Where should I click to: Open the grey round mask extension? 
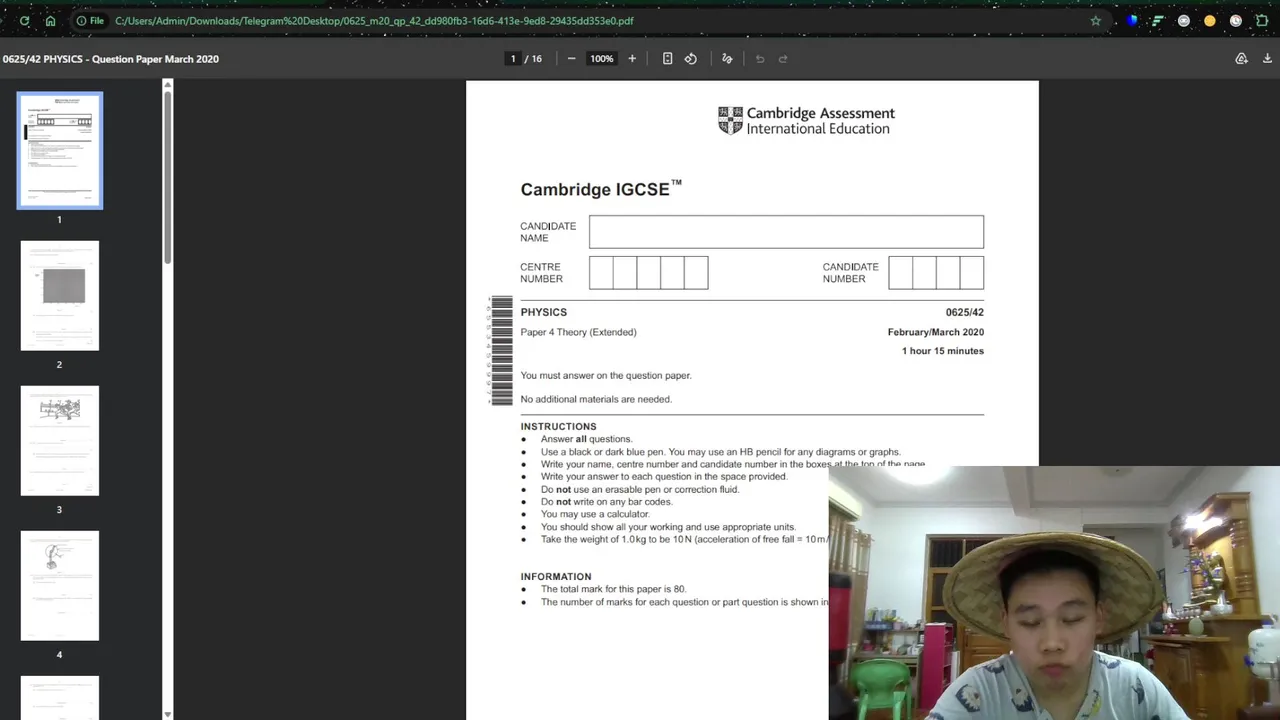click(1183, 20)
